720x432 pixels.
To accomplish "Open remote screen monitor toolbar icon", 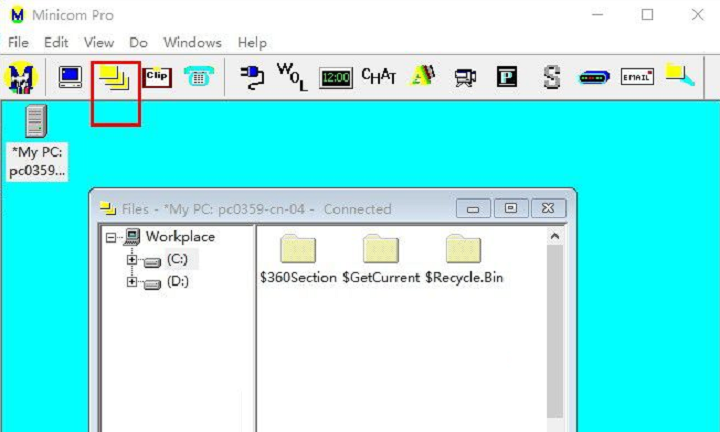I will click(70, 77).
